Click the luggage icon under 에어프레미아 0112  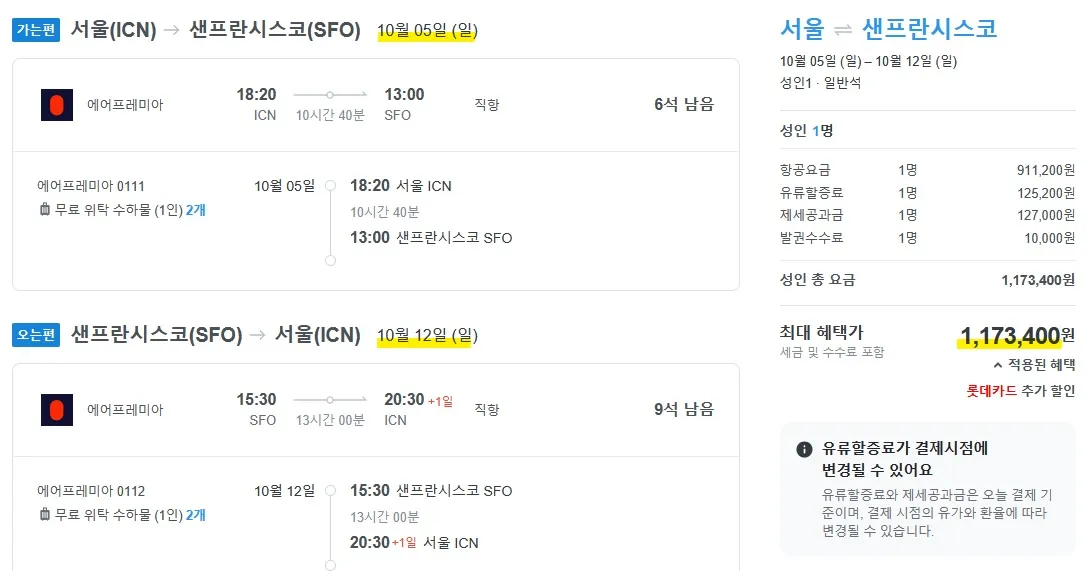click(44, 515)
